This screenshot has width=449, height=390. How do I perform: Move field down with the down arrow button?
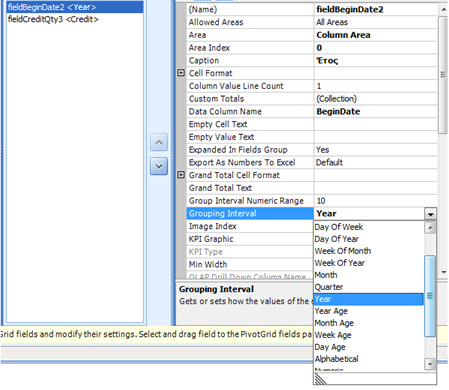pyautogui.click(x=159, y=166)
